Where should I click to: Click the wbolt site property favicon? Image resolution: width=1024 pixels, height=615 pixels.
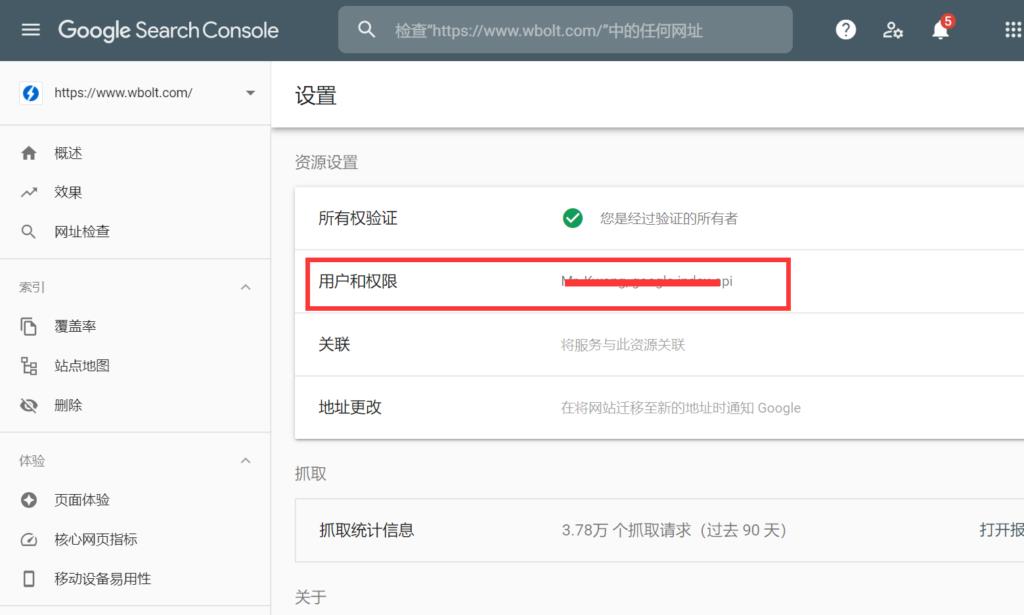(30, 93)
